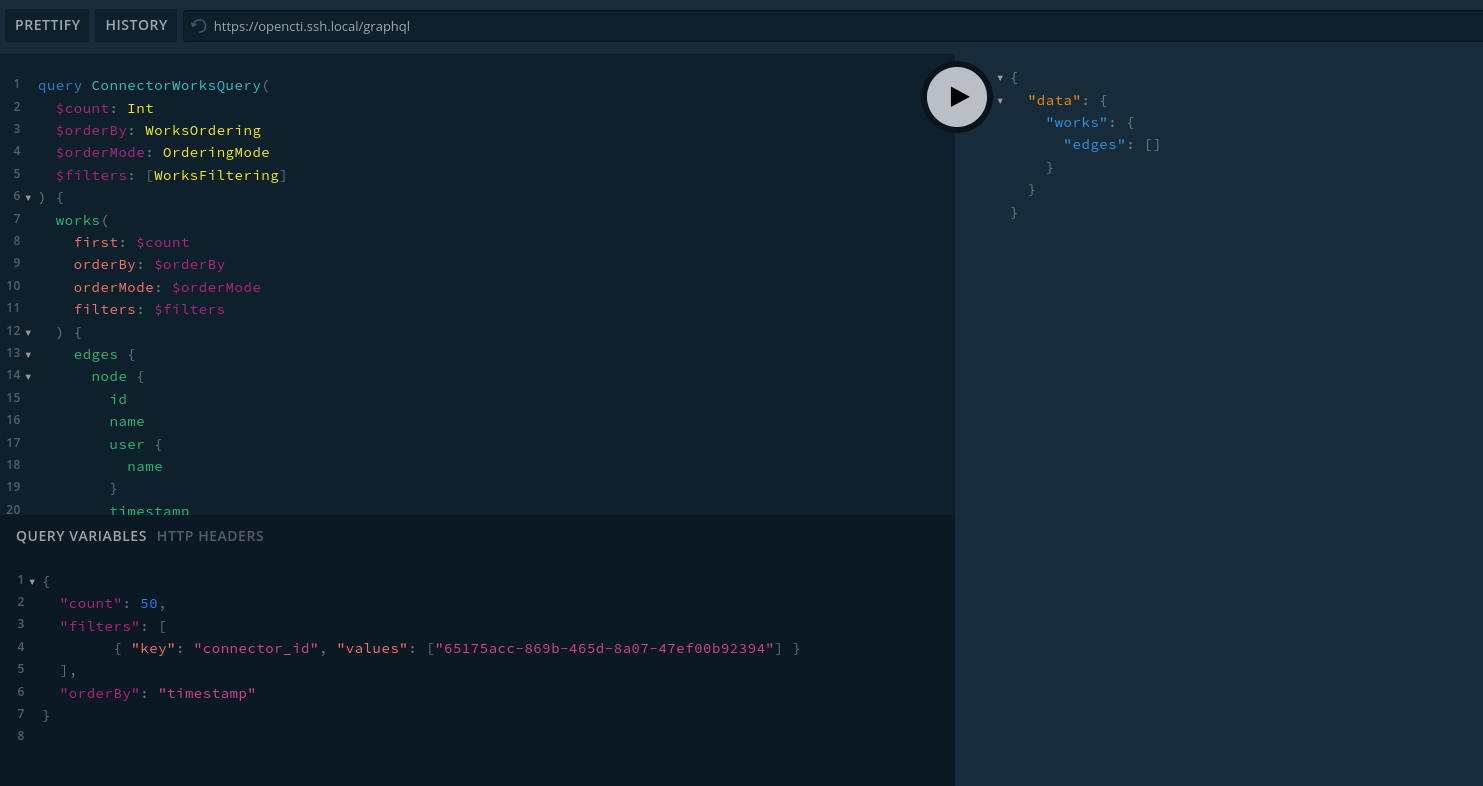Click the Int type on line 2
The width and height of the screenshot is (1483, 786).
pos(140,108)
